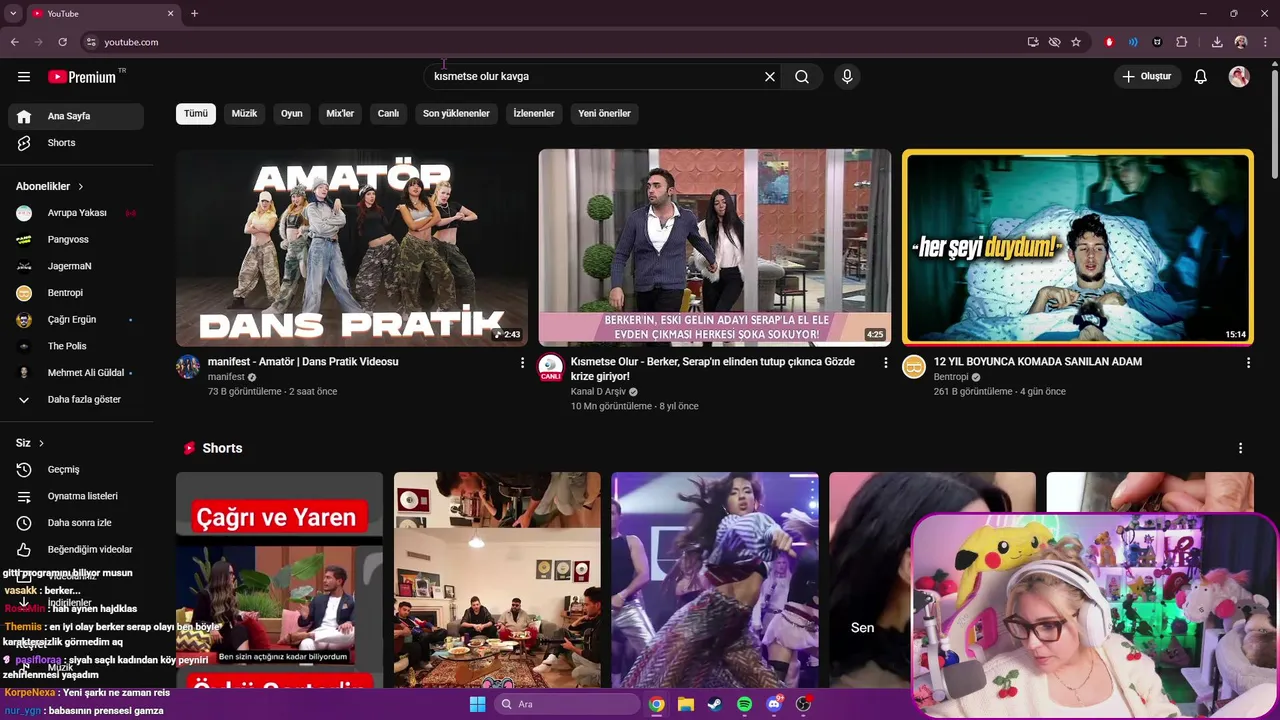Open the Windows Start menu
The image size is (1280, 720).
click(478, 704)
